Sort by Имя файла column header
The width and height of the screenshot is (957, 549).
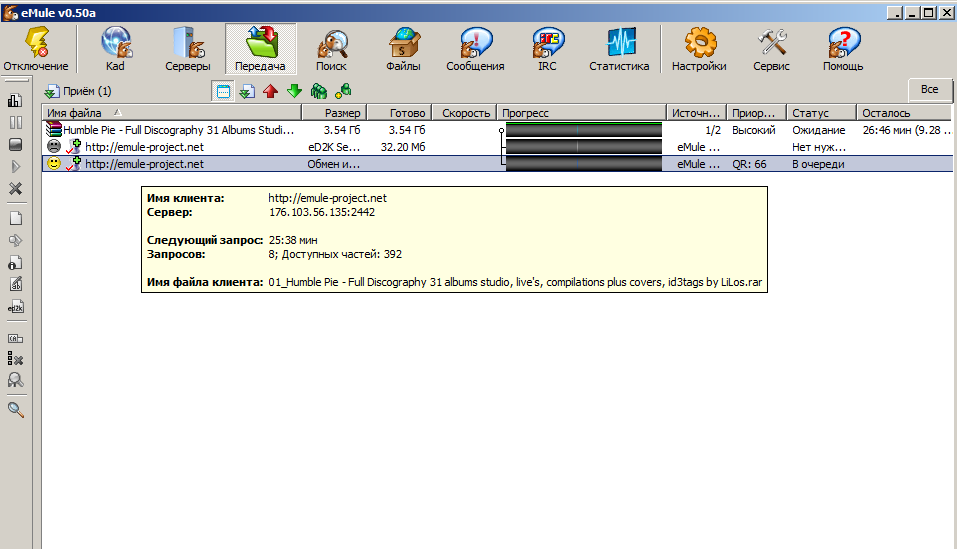coord(172,113)
